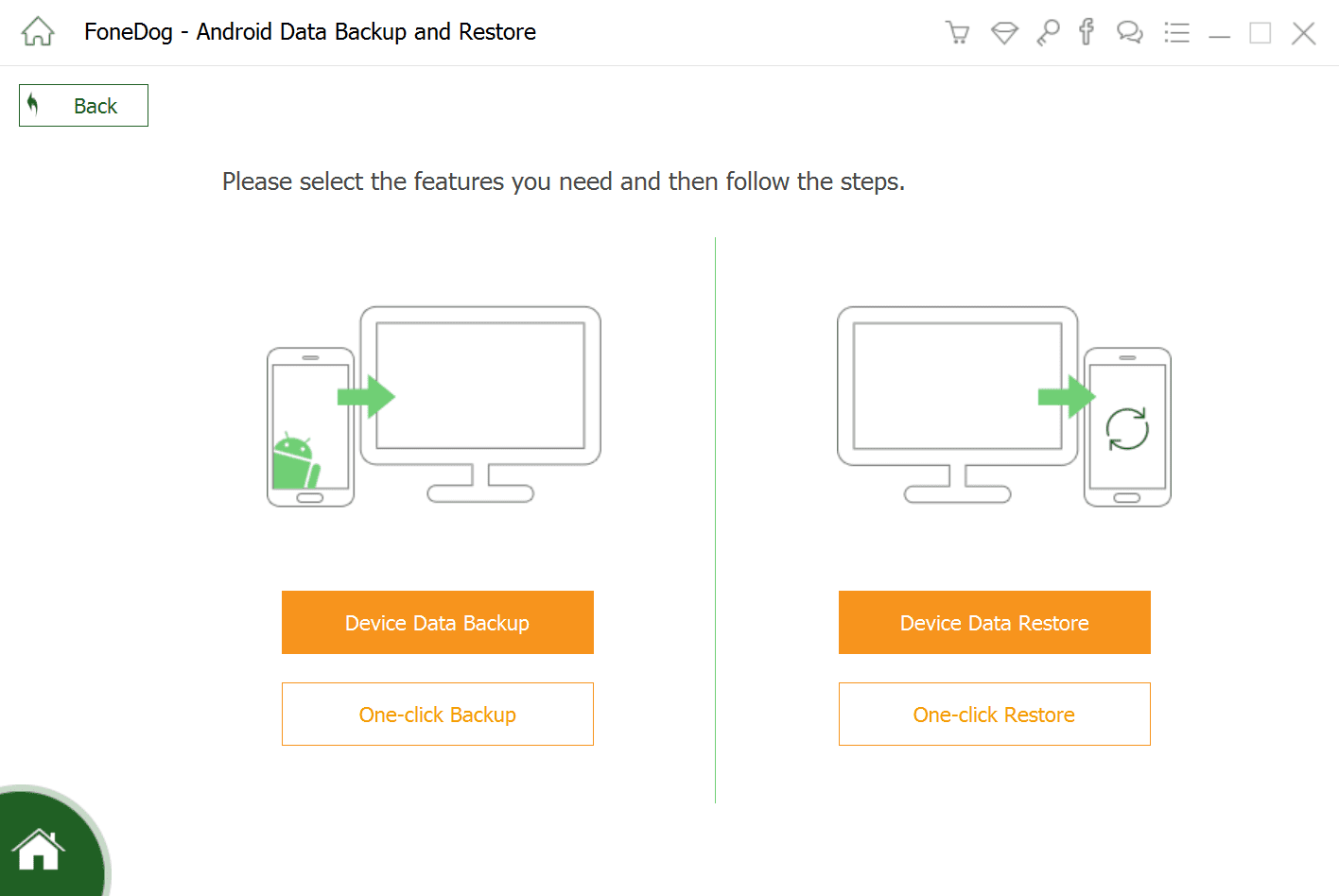Screen dimensions: 1339x896
Task: Choose One-click Backup
Action: pyautogui.click(x=438, y=714)
